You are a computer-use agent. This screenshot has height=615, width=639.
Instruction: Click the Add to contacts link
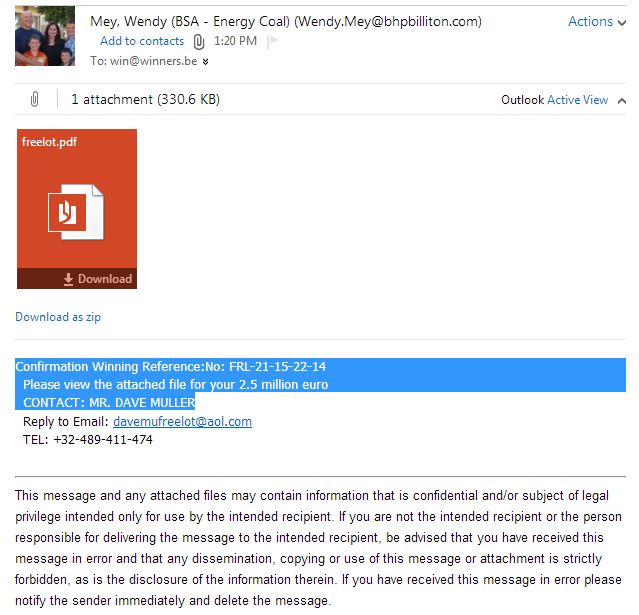pos(142,41)
